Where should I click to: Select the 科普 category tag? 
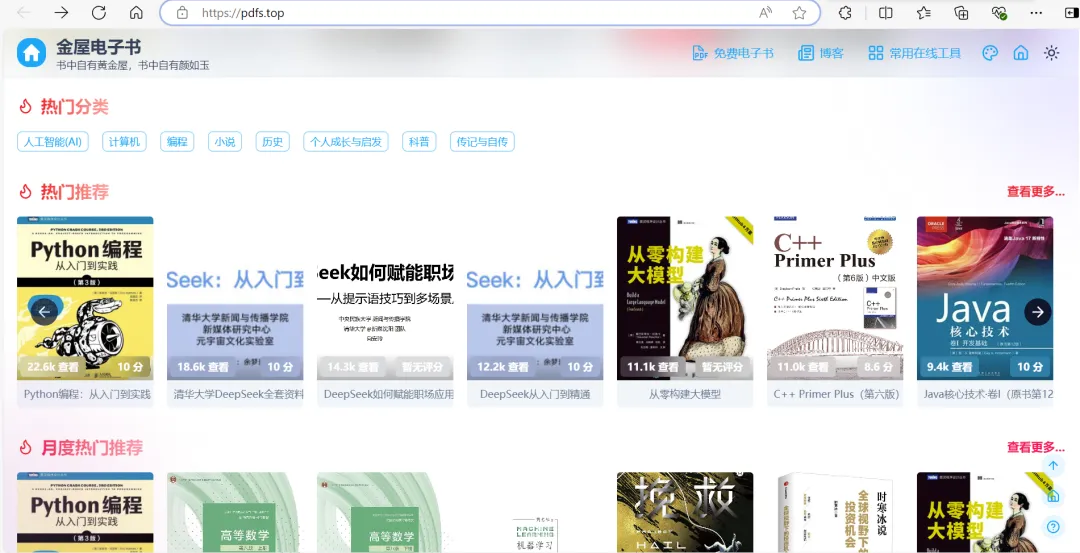[x=419, y=142]
